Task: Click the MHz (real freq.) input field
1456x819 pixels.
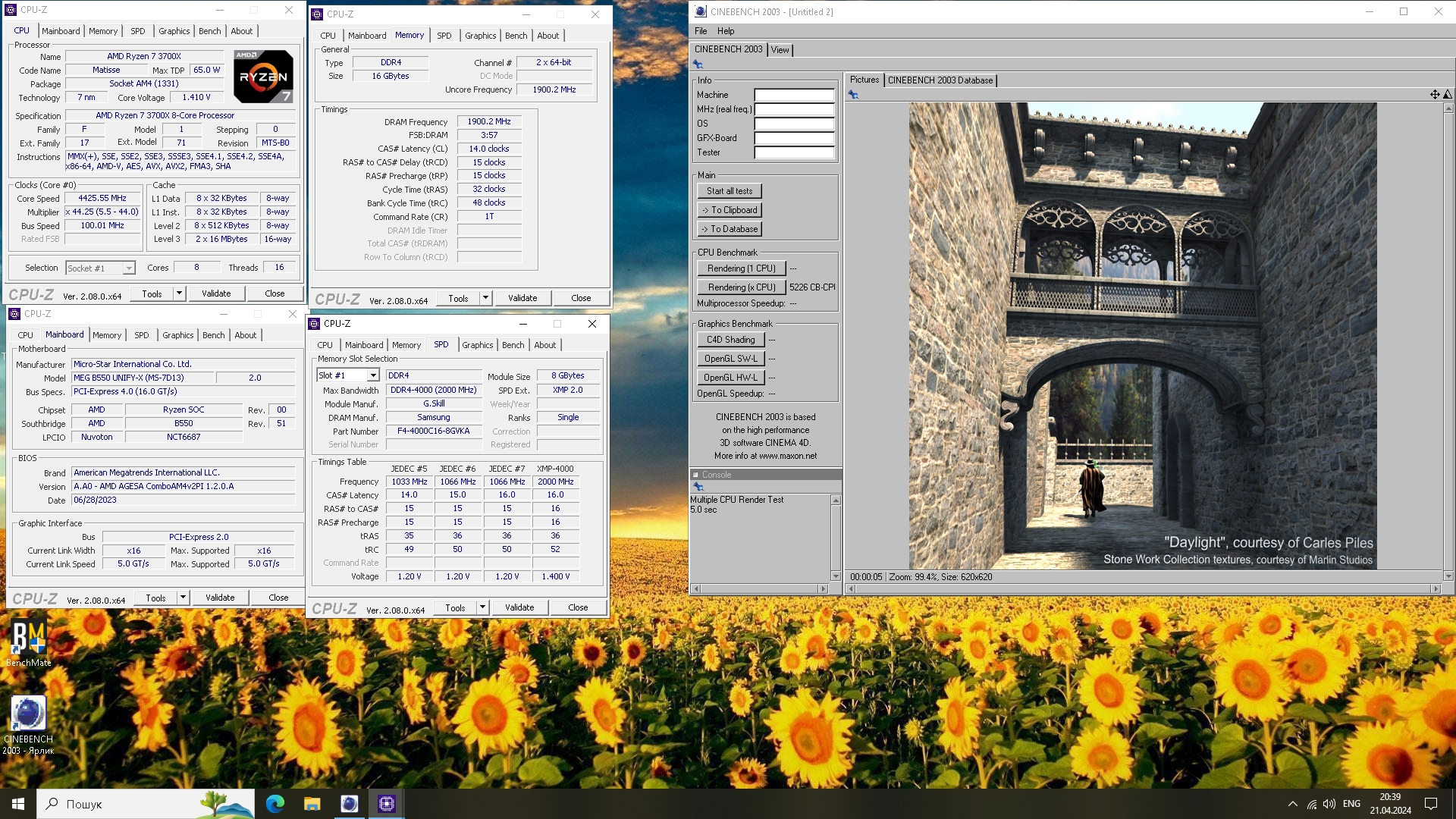Action: (794, 109)
